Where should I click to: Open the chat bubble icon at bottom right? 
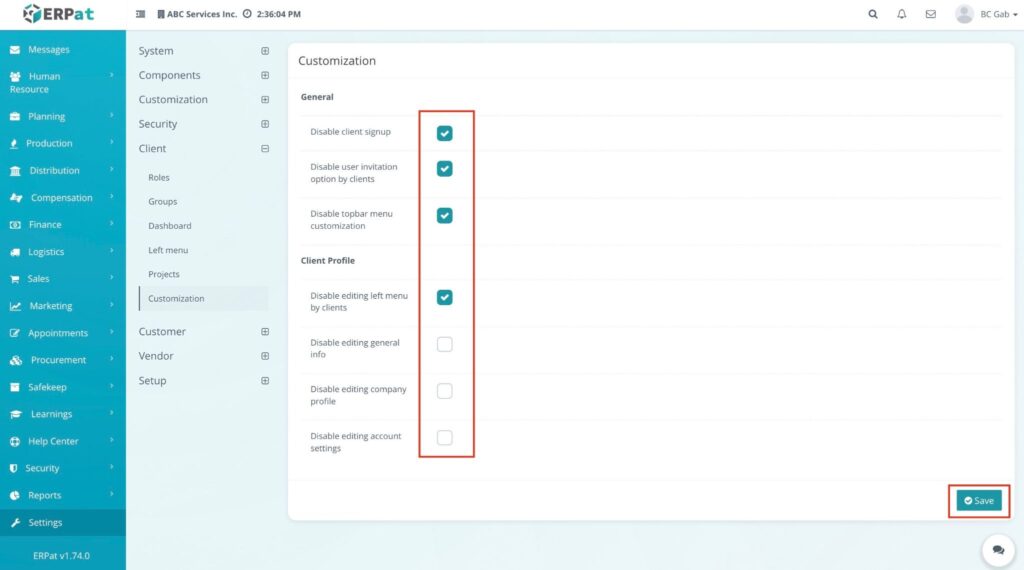pos(997,550)
